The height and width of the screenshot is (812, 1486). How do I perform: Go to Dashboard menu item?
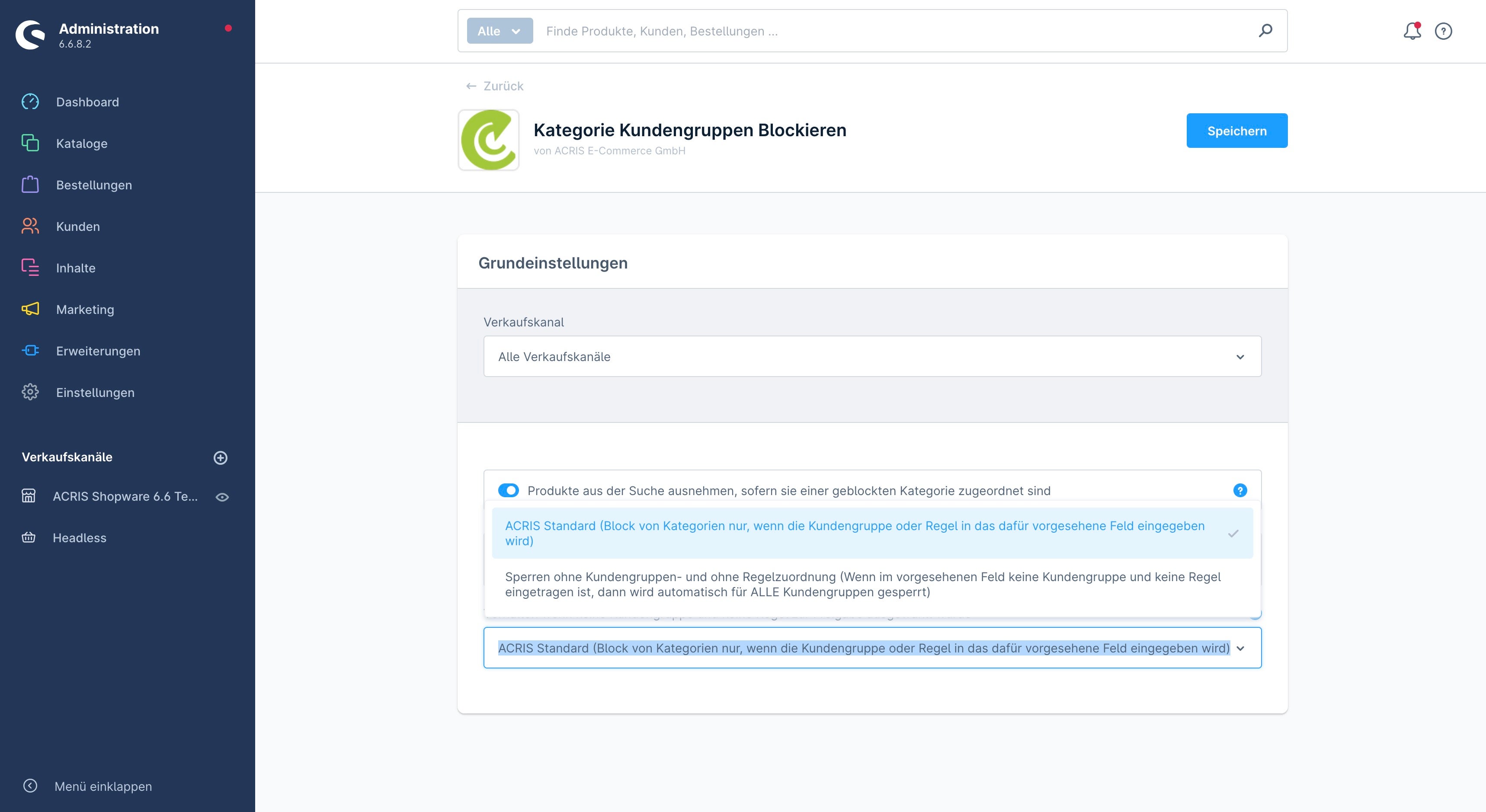point(88,102)
